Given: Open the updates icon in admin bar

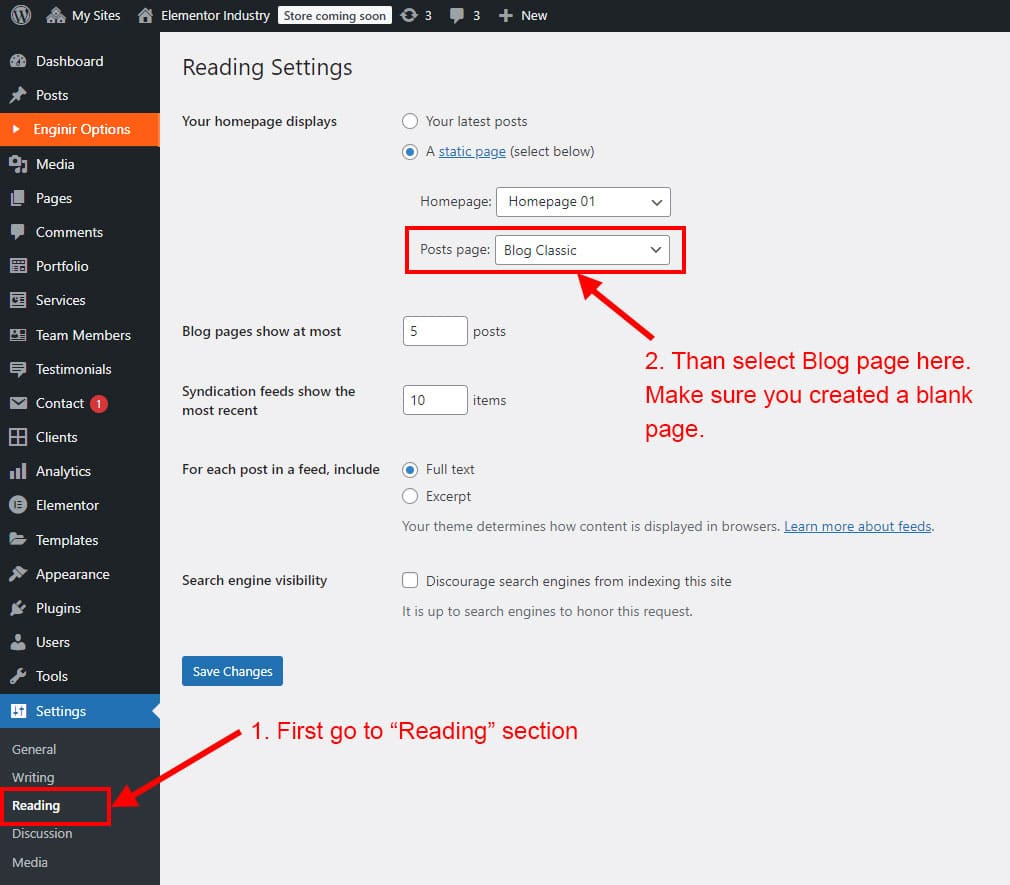Looking at the screenshot, I should tap(408, 15).
